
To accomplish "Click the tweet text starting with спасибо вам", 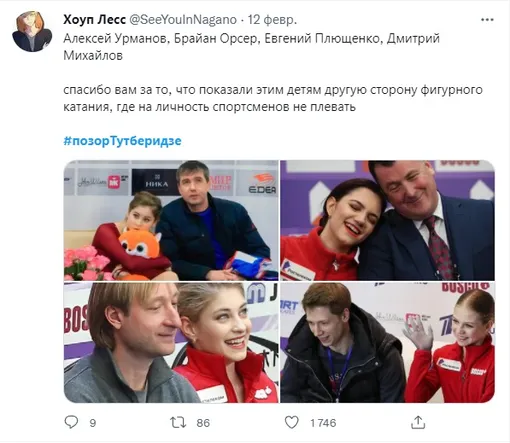I will click(273, 99).
